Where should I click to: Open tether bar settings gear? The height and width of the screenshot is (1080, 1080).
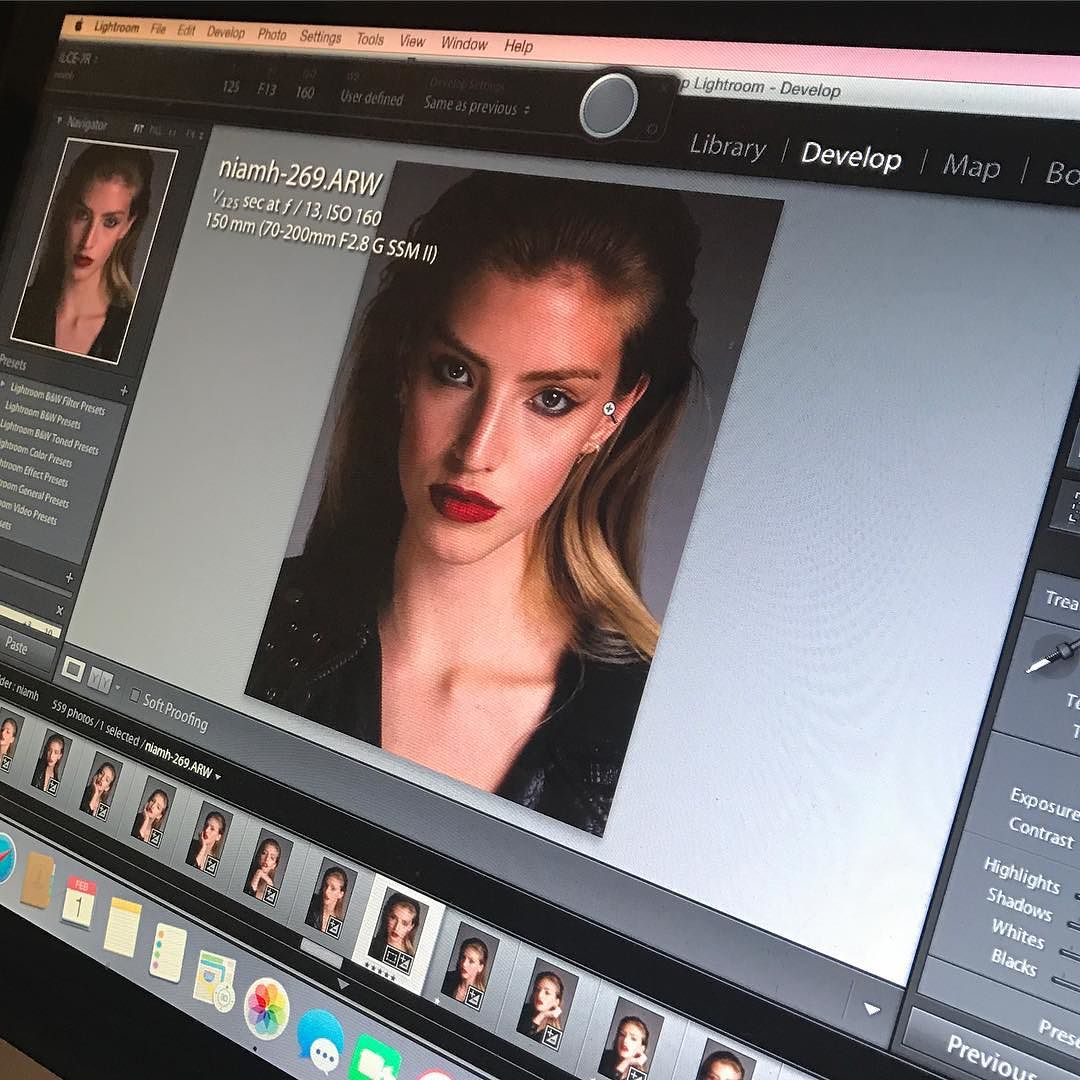pyautogui.click(x=652, y=129)
